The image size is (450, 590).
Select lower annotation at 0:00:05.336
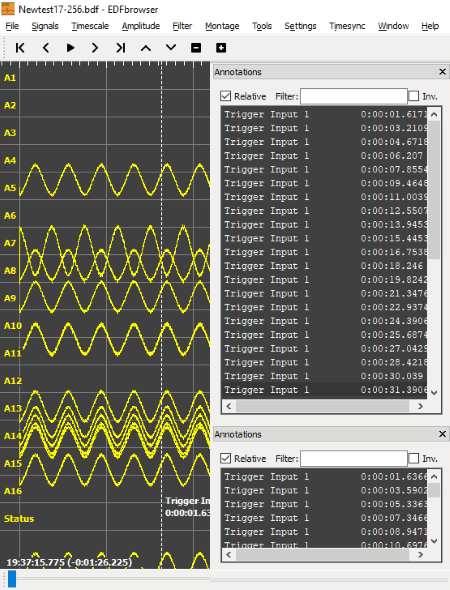[x=325, y=504]
